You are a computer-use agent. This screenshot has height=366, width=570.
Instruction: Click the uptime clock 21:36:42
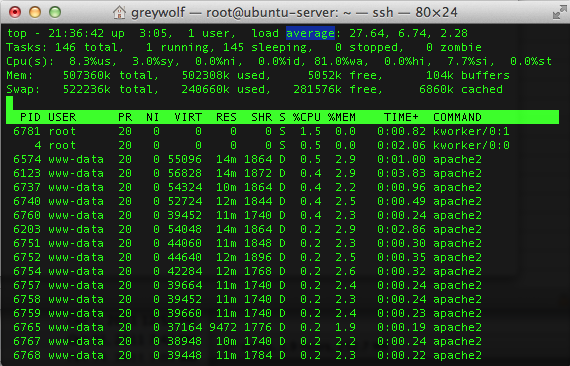(x=76, y=33)
